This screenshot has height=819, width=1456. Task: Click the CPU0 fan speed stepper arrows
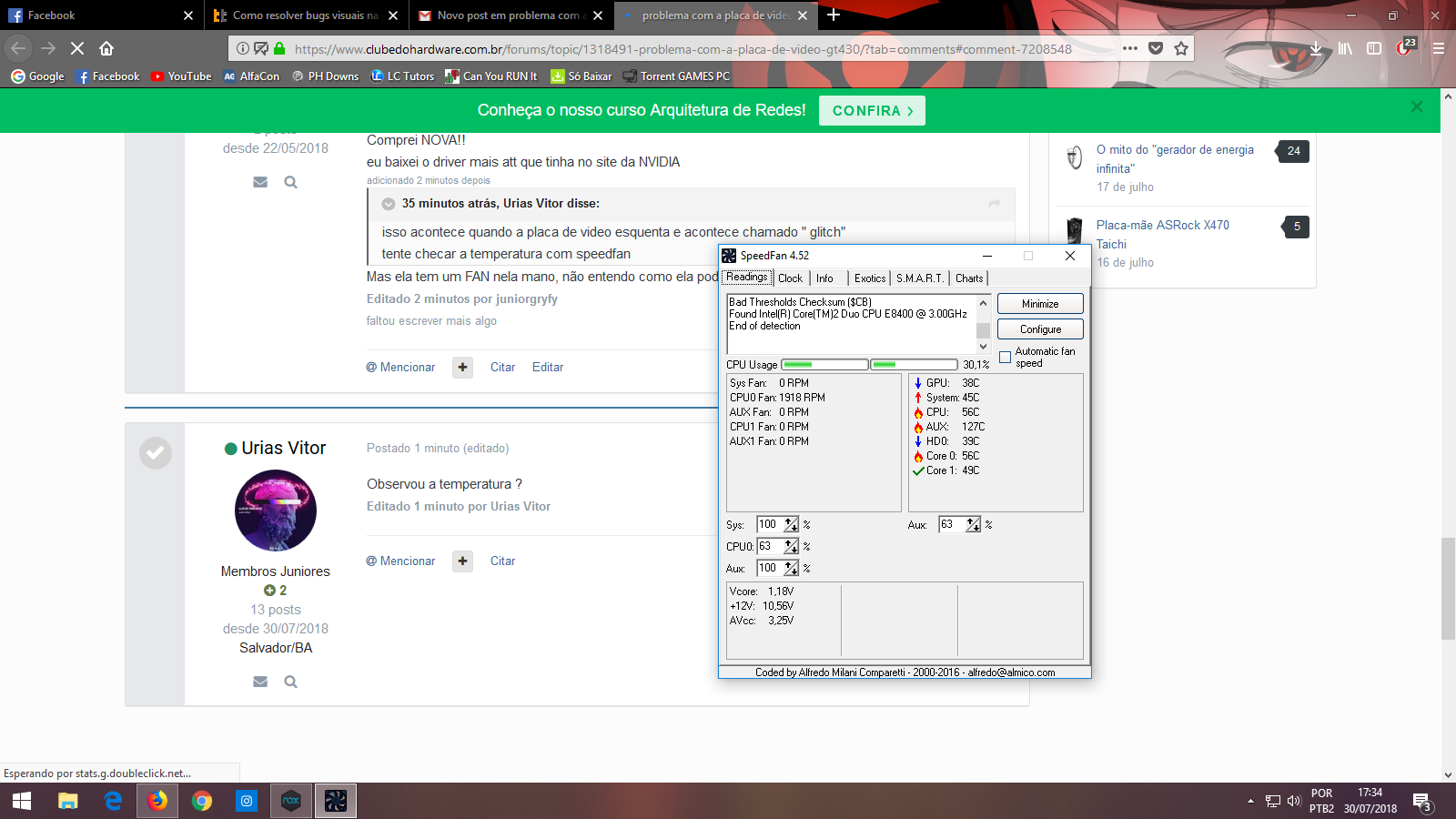[x=791, y=547]
